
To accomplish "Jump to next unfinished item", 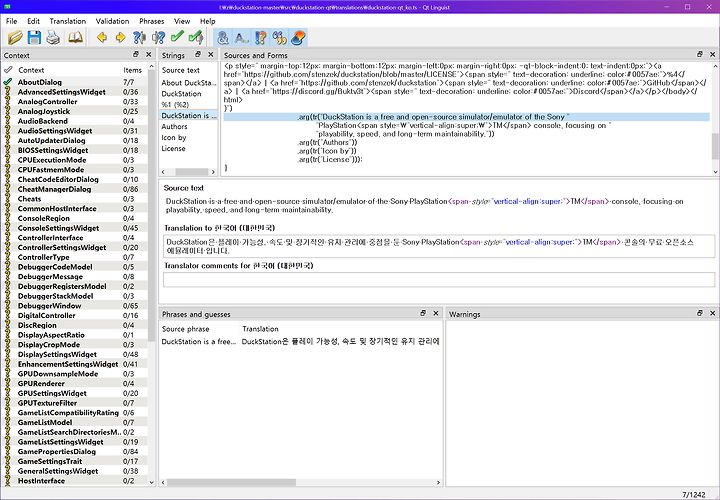I will [158, 37].
